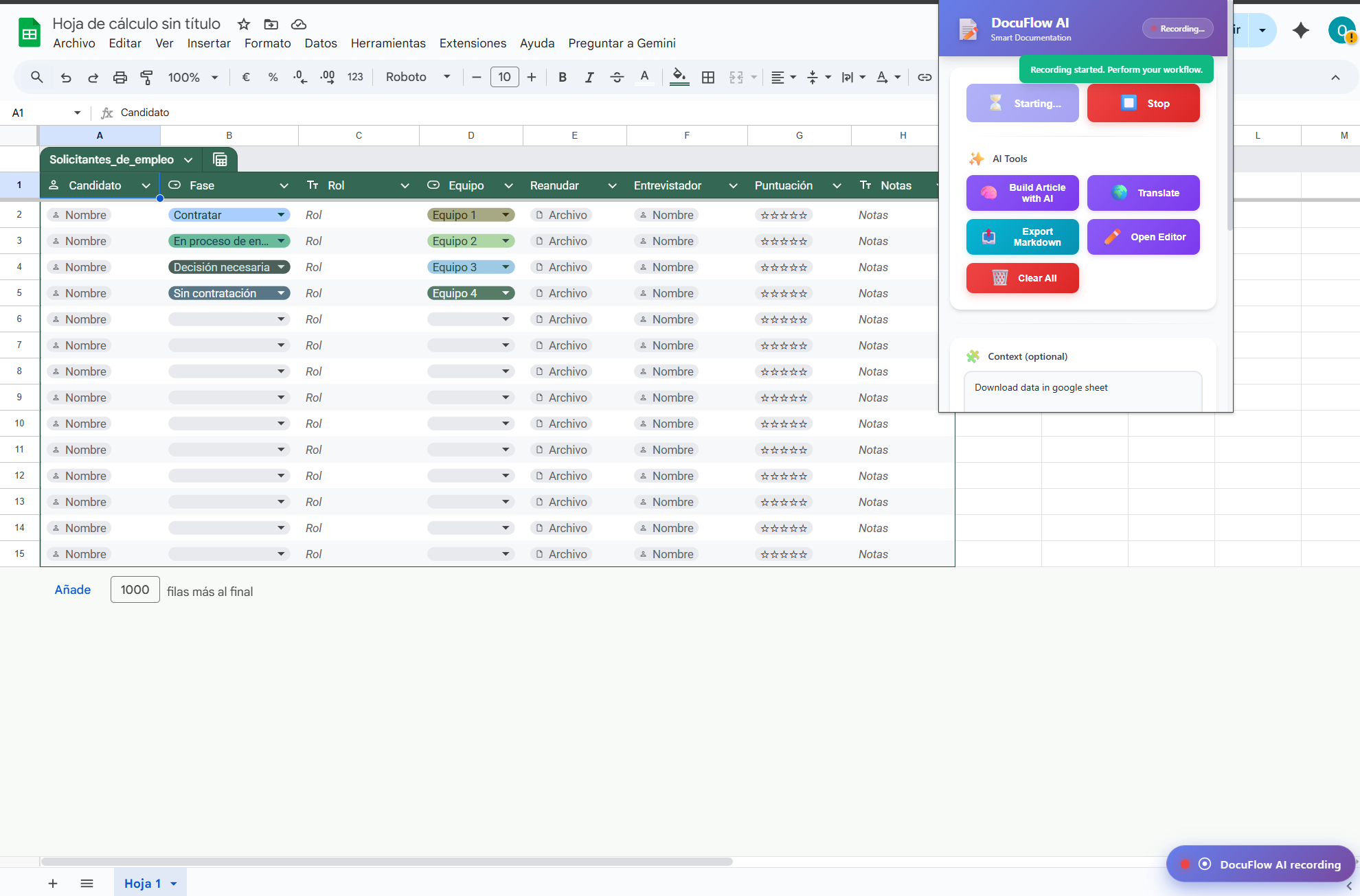
Task: Click the strikethrough formatting icon
Action: 617,78
